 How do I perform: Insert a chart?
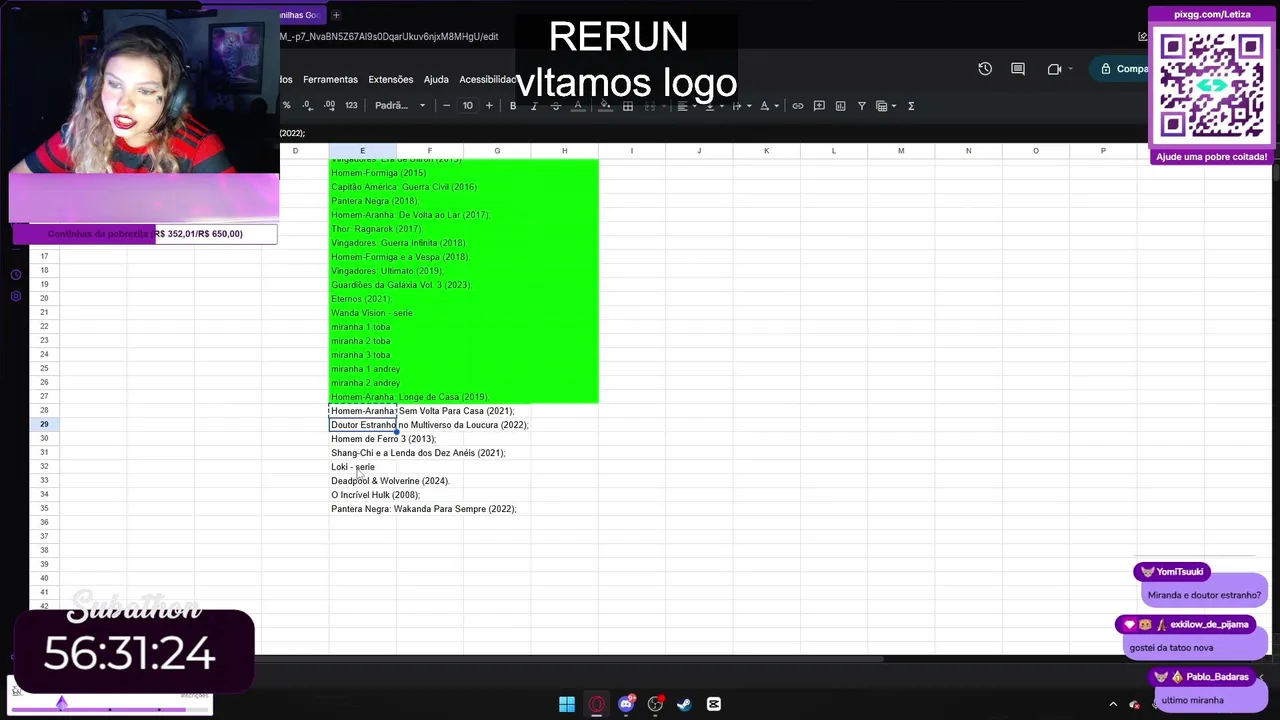pos(840,105)
